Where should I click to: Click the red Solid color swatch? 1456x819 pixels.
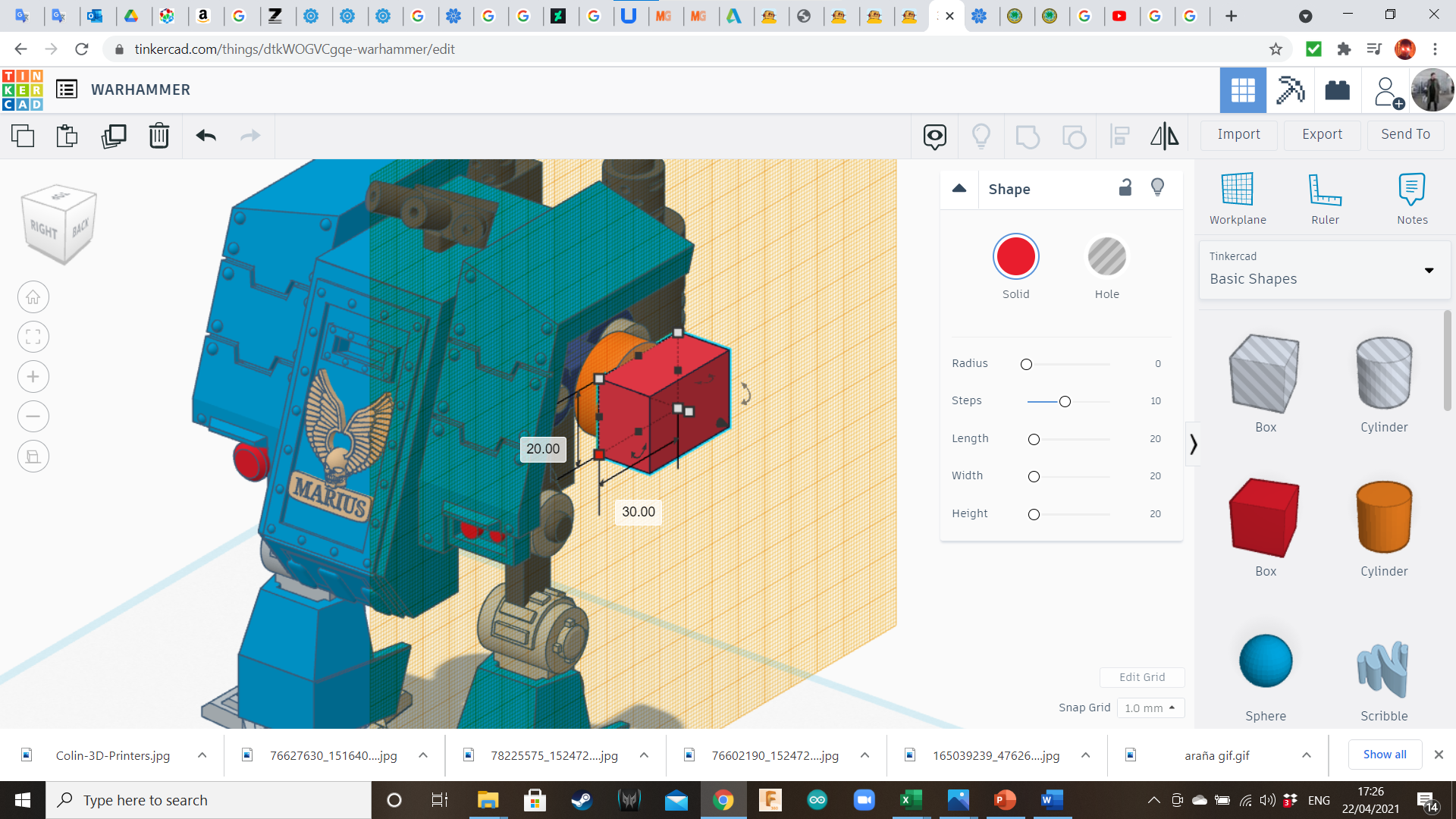coord(1015,257)
